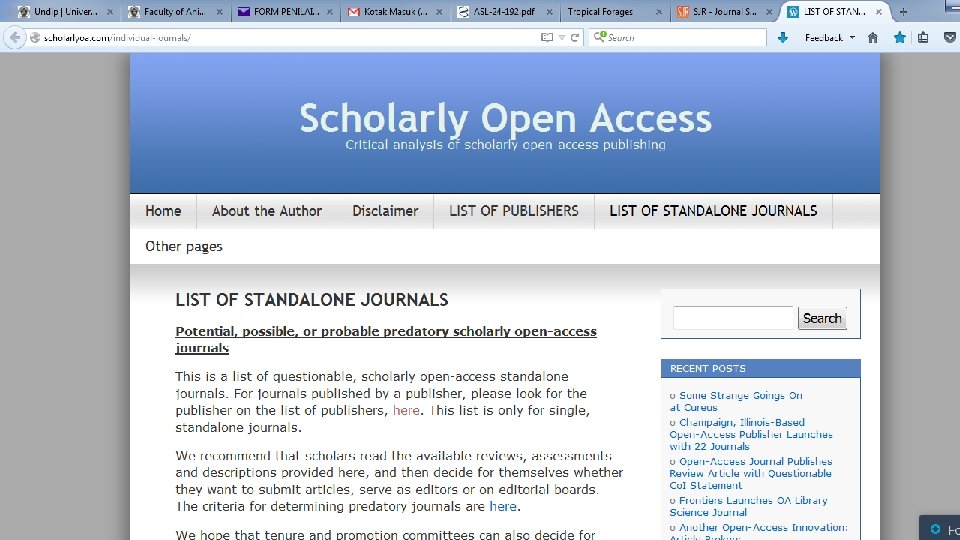Open post 'Another Open-Access Innovation'
Viewport: 960px width, 540px height.
point(759,531)
